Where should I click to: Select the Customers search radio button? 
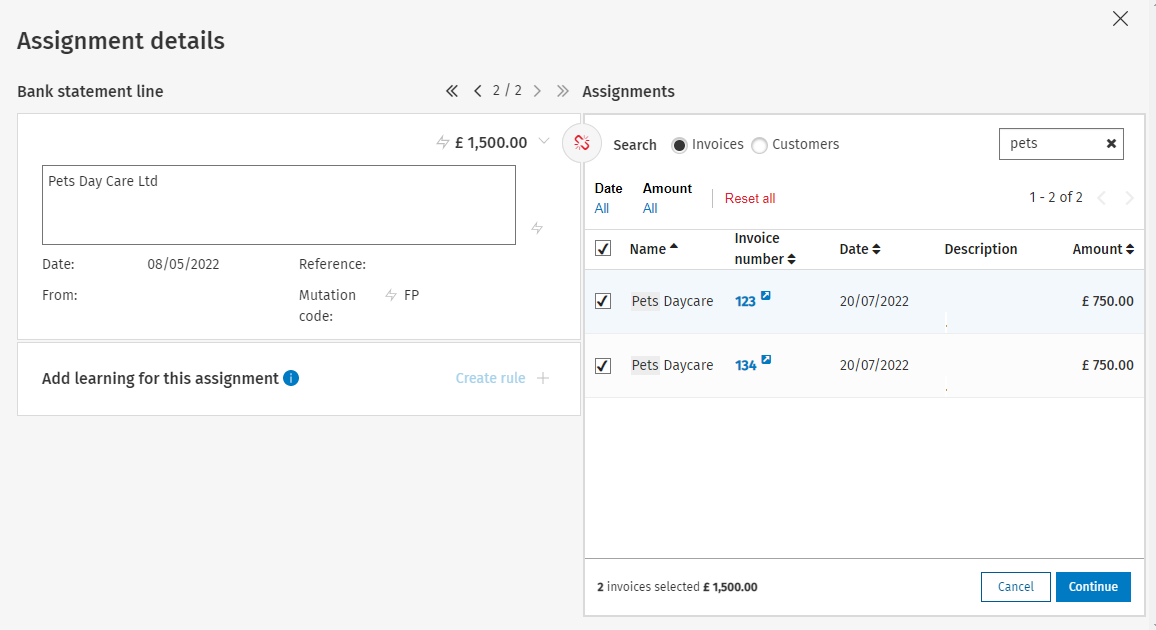[759, 145]
